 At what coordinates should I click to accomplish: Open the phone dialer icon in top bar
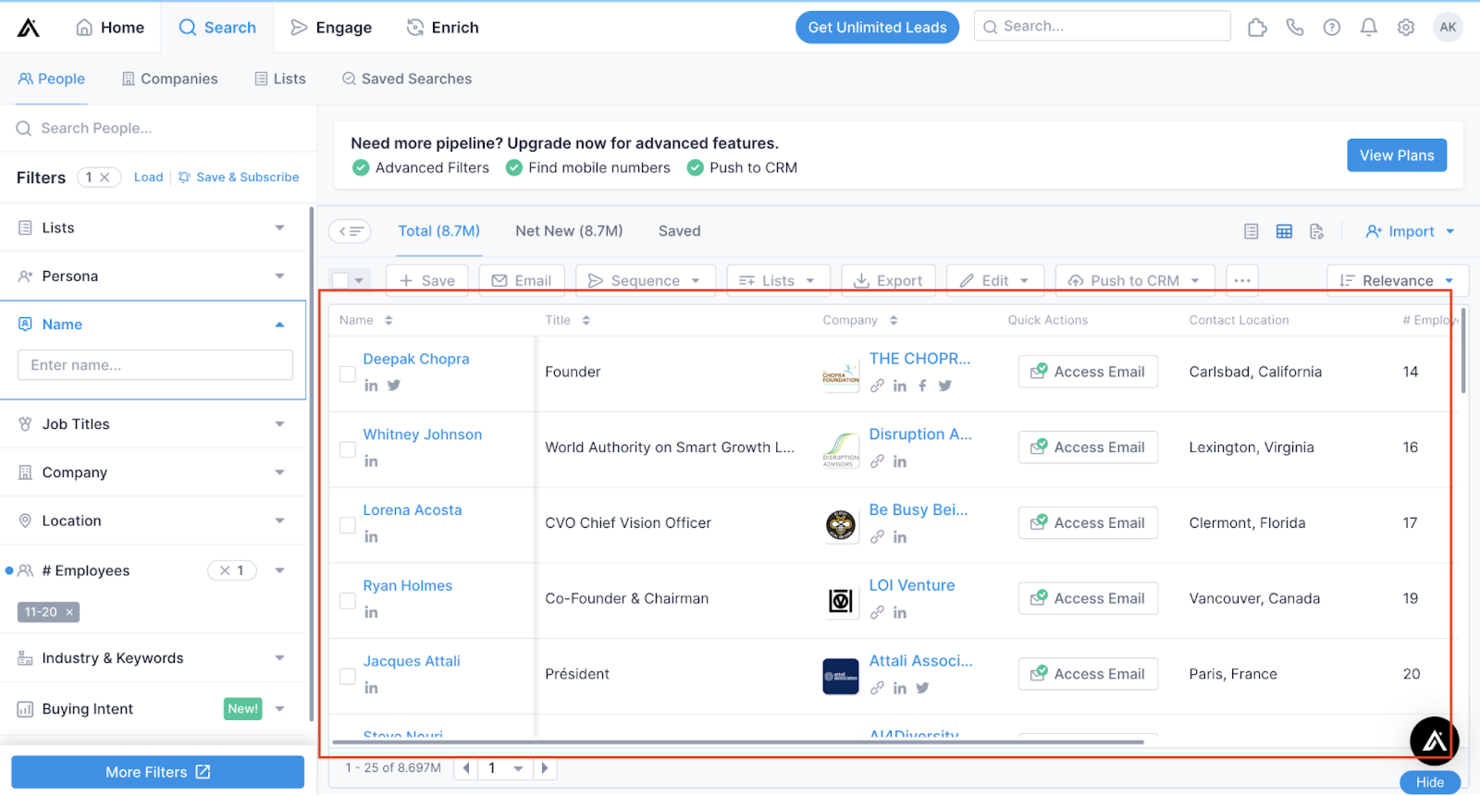1294,27
